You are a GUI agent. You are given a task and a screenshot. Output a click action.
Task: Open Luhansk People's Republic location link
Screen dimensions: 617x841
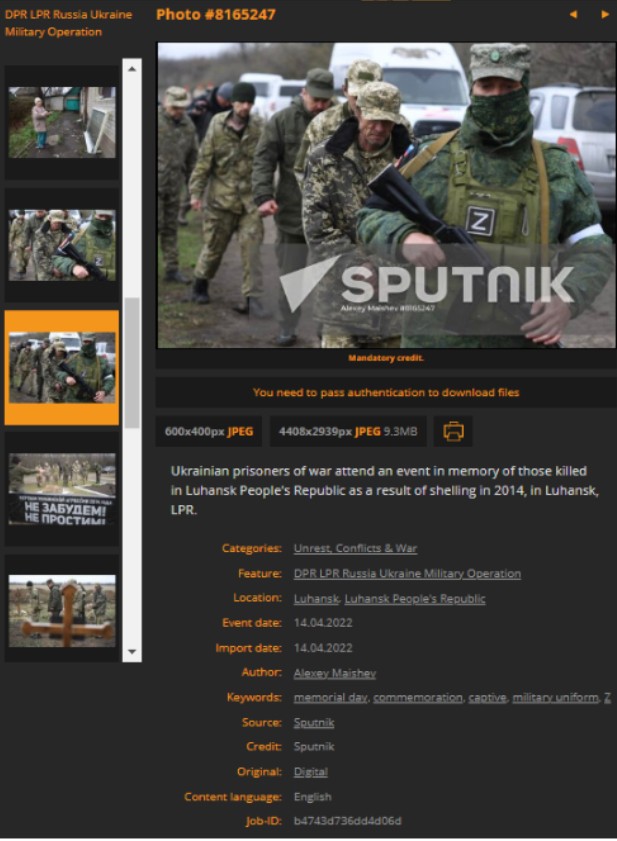click(415, 599)
